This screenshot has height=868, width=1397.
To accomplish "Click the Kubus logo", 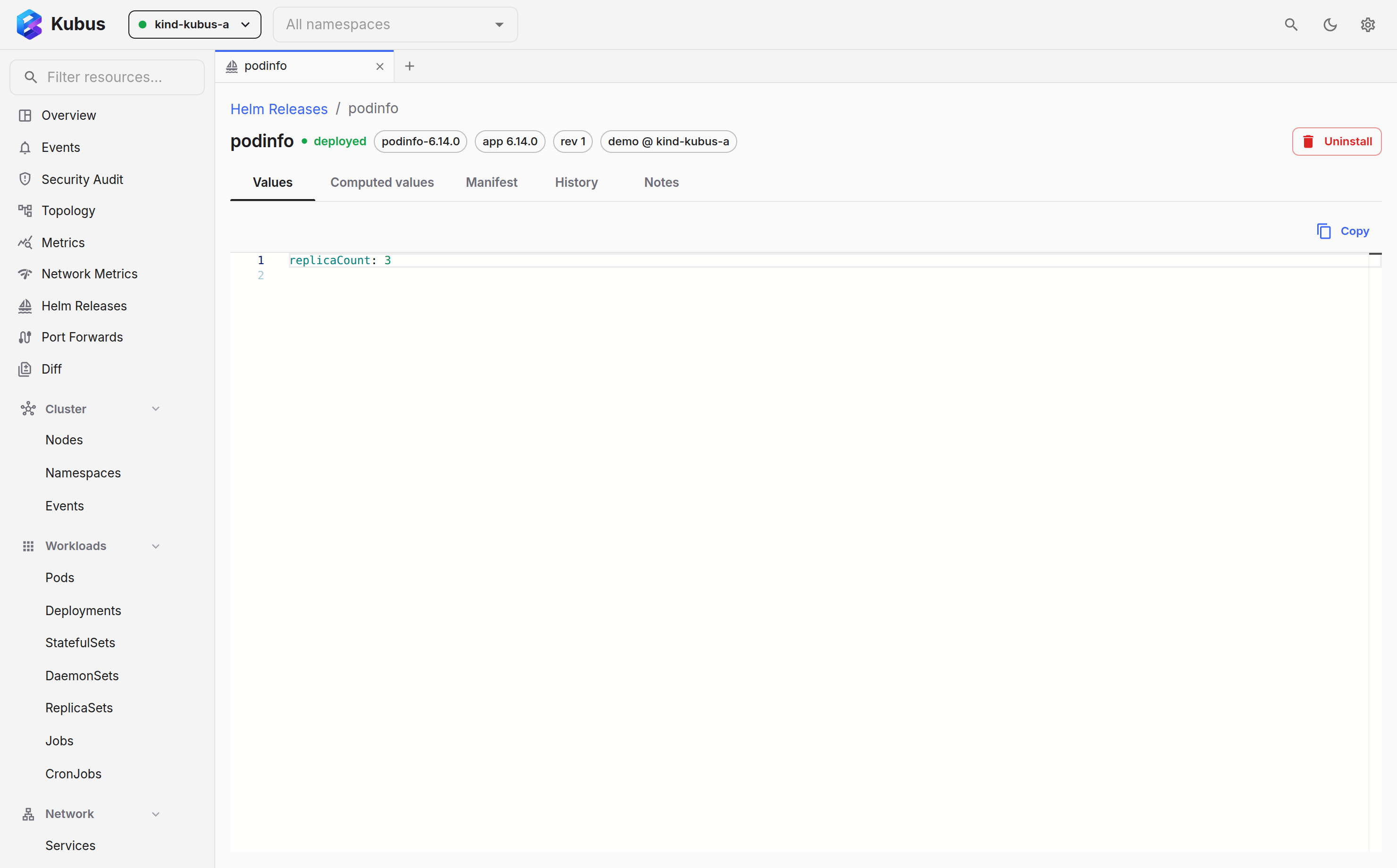I will (x=29, y=24).
